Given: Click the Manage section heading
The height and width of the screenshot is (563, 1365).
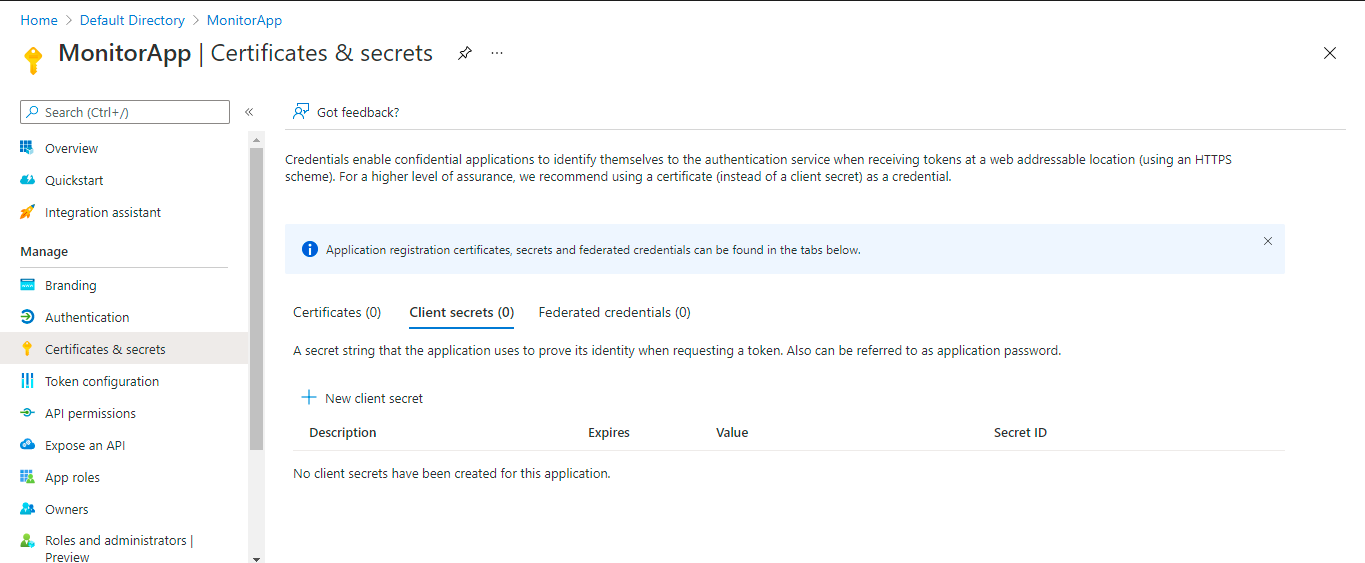Looking at the screenshot, I should 44,251.
